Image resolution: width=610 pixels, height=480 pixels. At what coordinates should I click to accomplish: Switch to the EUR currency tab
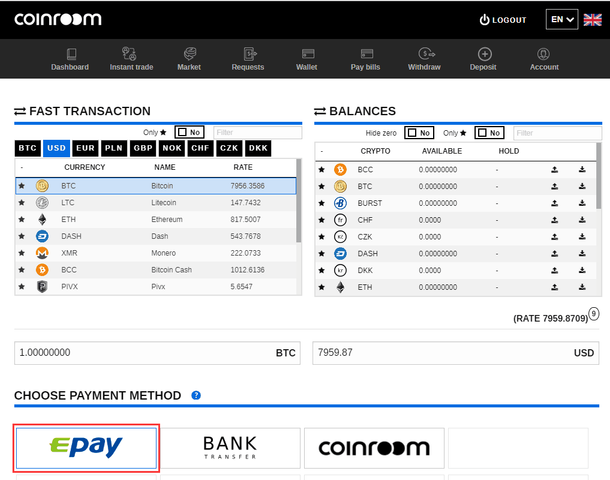coord(85,148)
